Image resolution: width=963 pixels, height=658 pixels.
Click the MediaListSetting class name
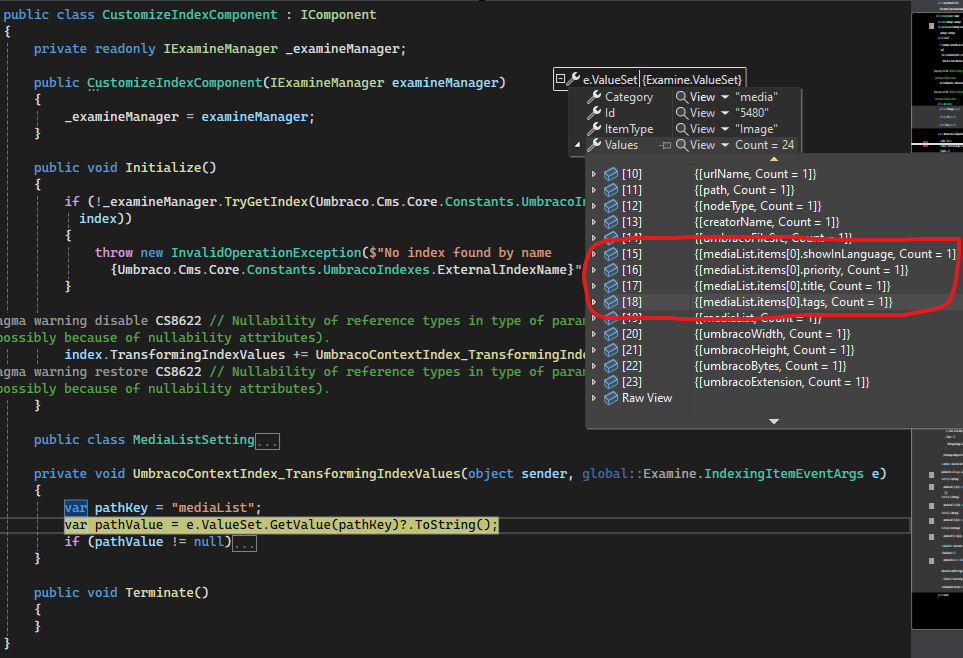click(193, 439)
